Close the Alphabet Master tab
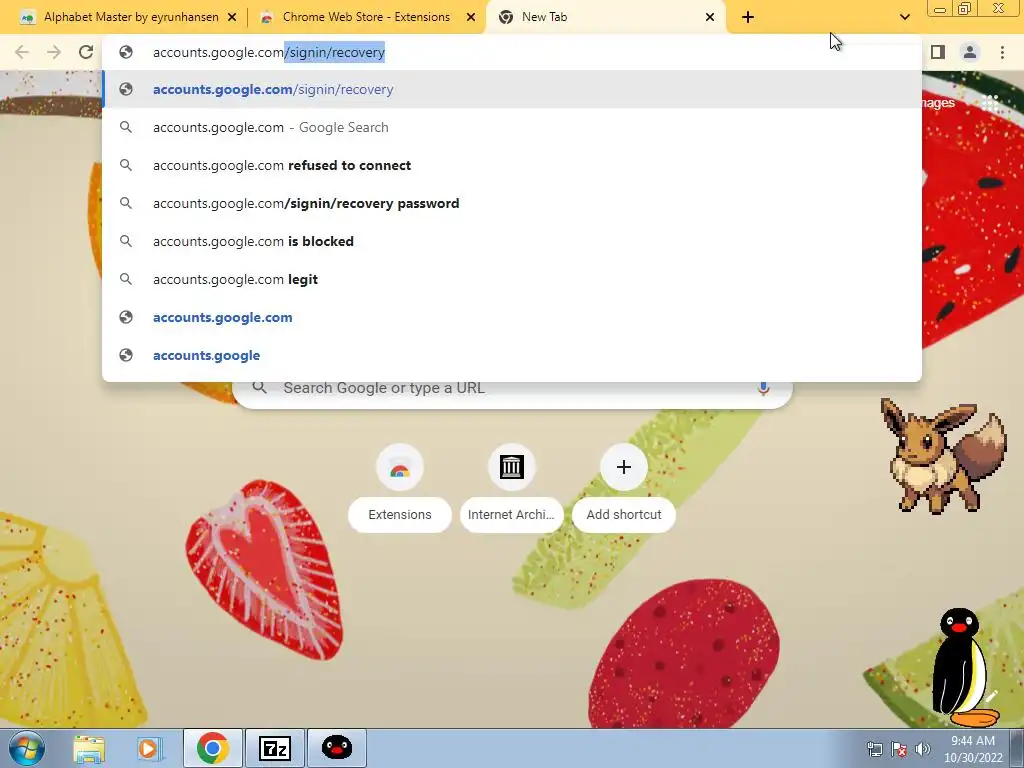The image size is (1024, 768). (232, 18)
